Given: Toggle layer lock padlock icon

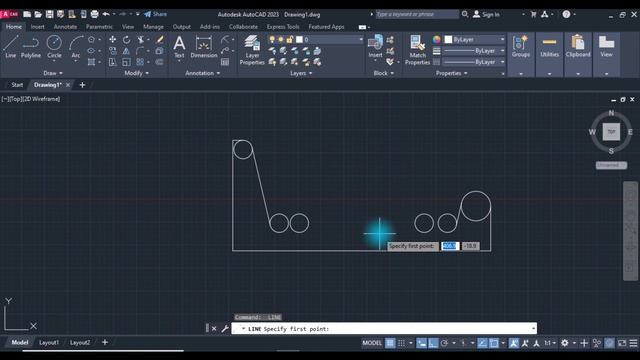Looking at the screenshot, I should click(289, 40).
